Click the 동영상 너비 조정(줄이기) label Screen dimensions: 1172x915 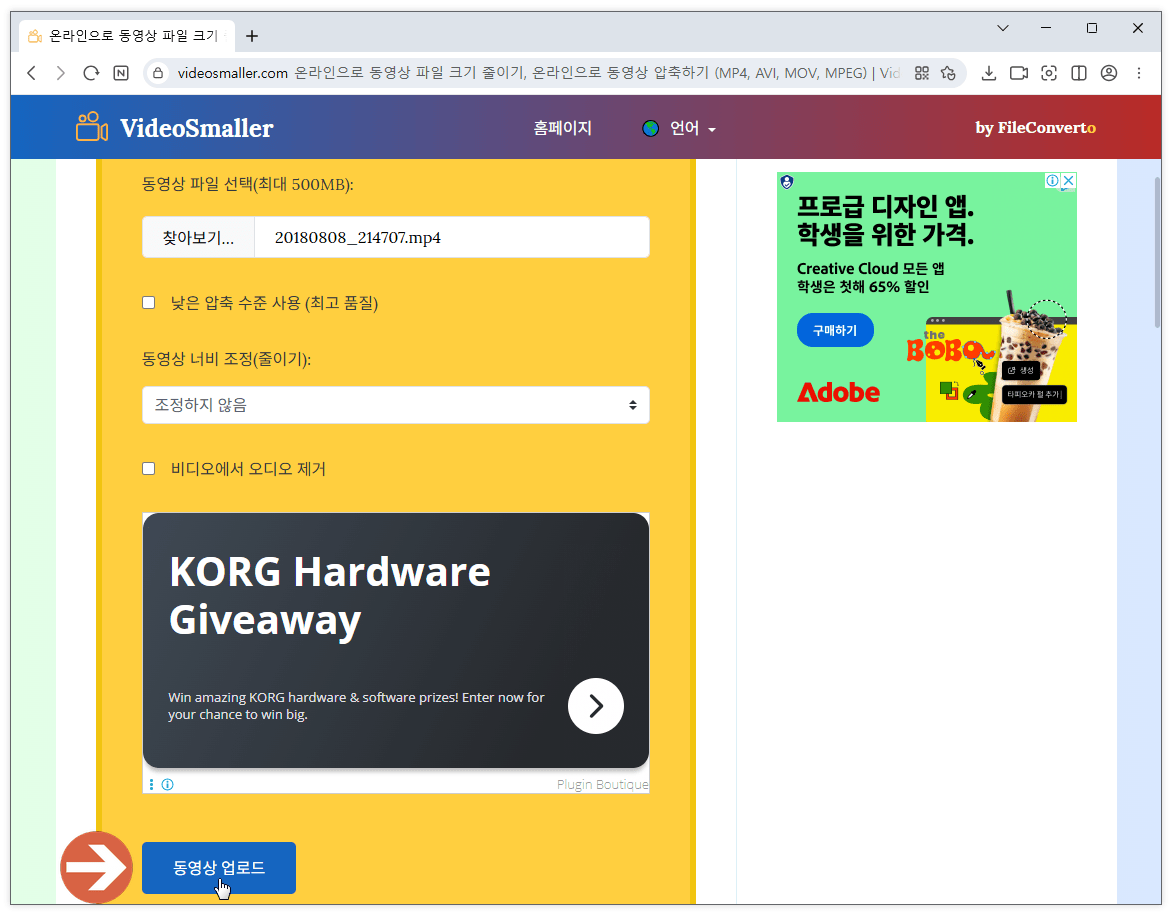coord(226,360)
